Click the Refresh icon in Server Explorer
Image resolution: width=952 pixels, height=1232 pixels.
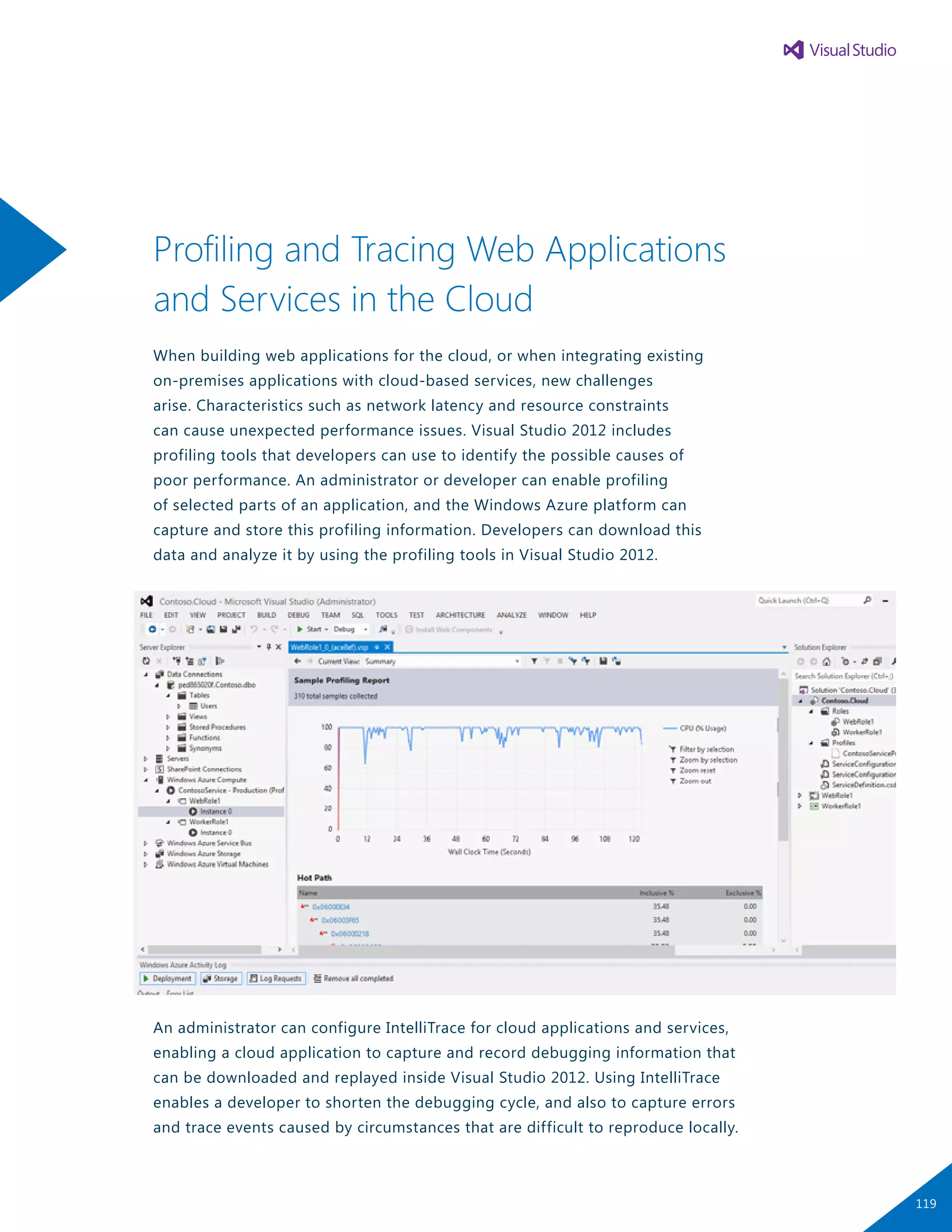pos(146,661)
